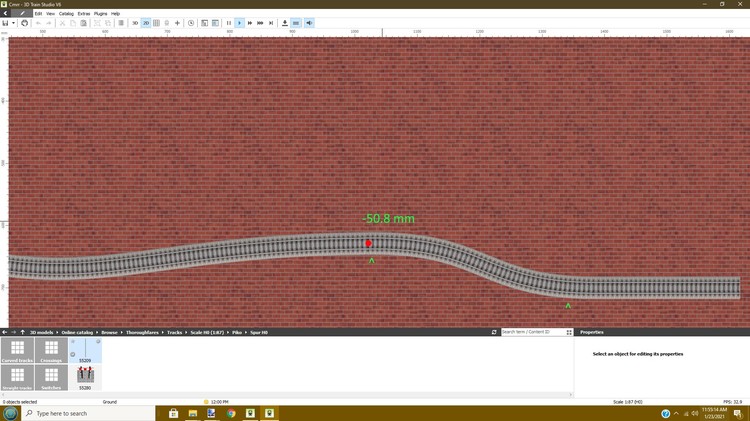Click the play simulation button
The width and height of the screenshot is (750, 421).
coord(239,23)
